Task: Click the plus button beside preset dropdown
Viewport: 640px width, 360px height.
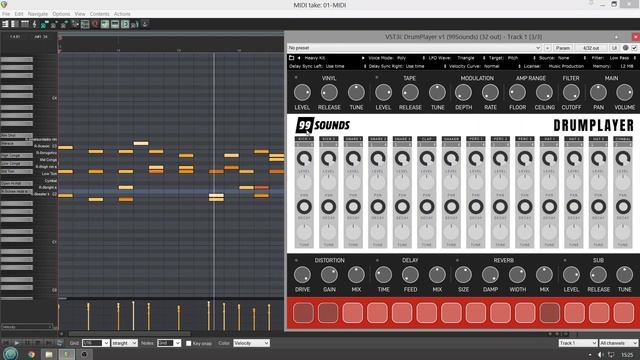Action: [x=547, y=48]
